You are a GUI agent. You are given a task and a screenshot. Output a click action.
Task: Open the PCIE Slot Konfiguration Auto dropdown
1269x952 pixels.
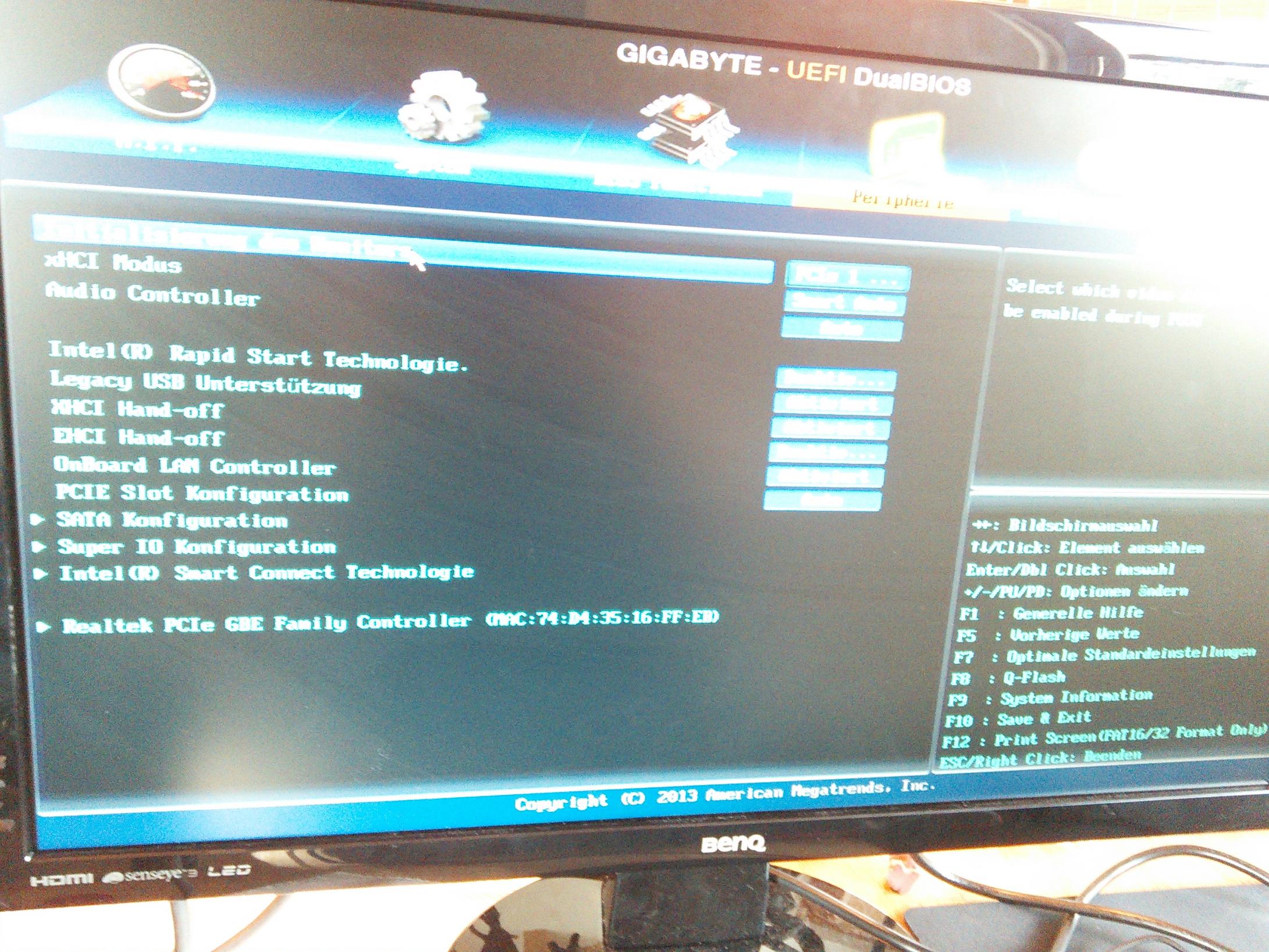click(823, 500)
